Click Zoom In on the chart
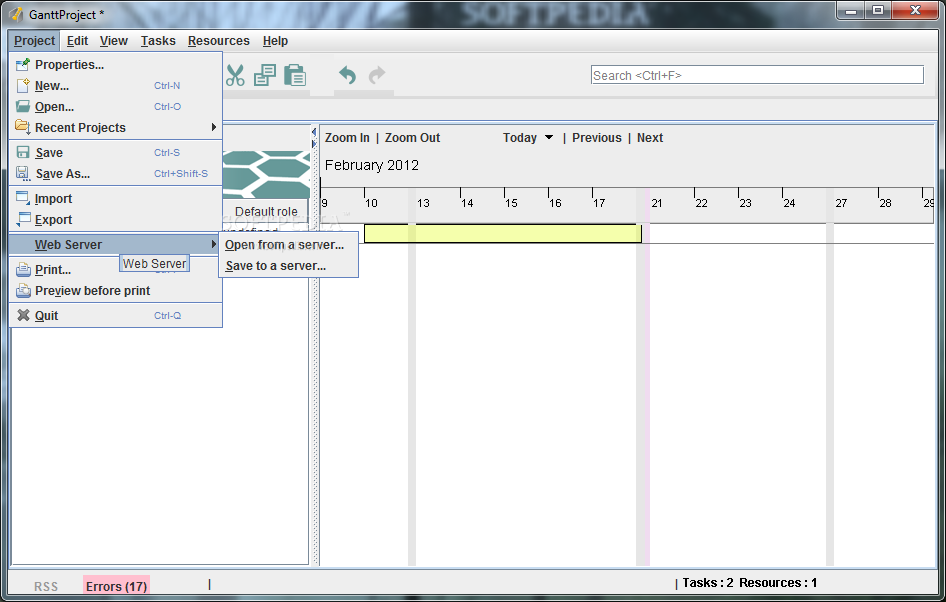The image size is (946, 602). [347, 138]
